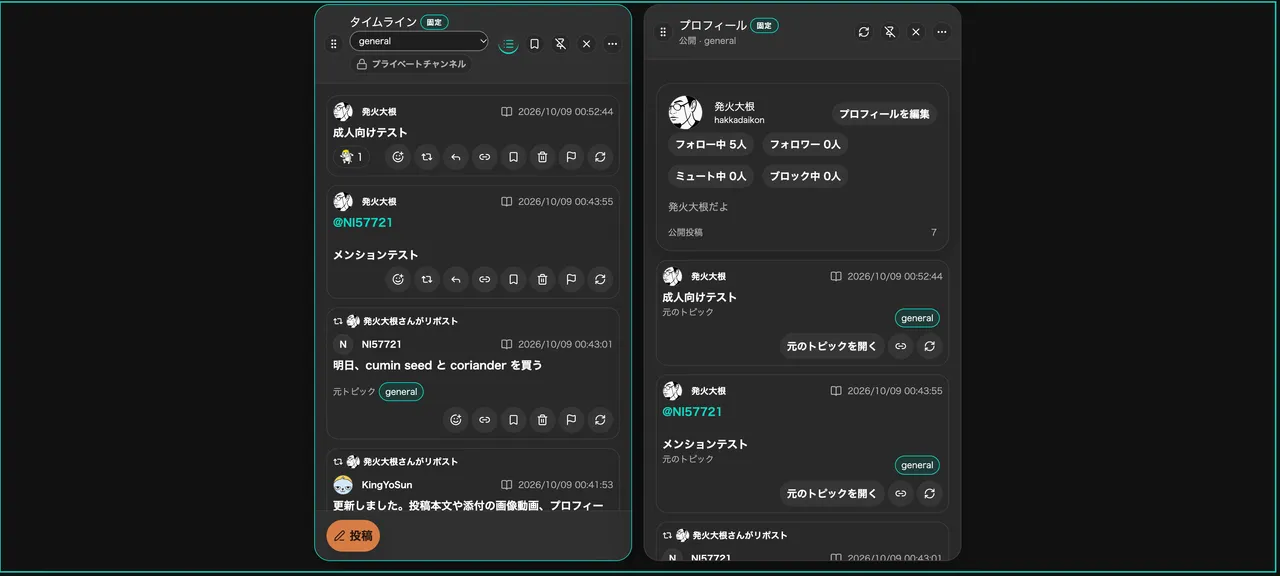Flag the cumin seed post
This screenshot has height=576, width=1280.
coord(571,420)
